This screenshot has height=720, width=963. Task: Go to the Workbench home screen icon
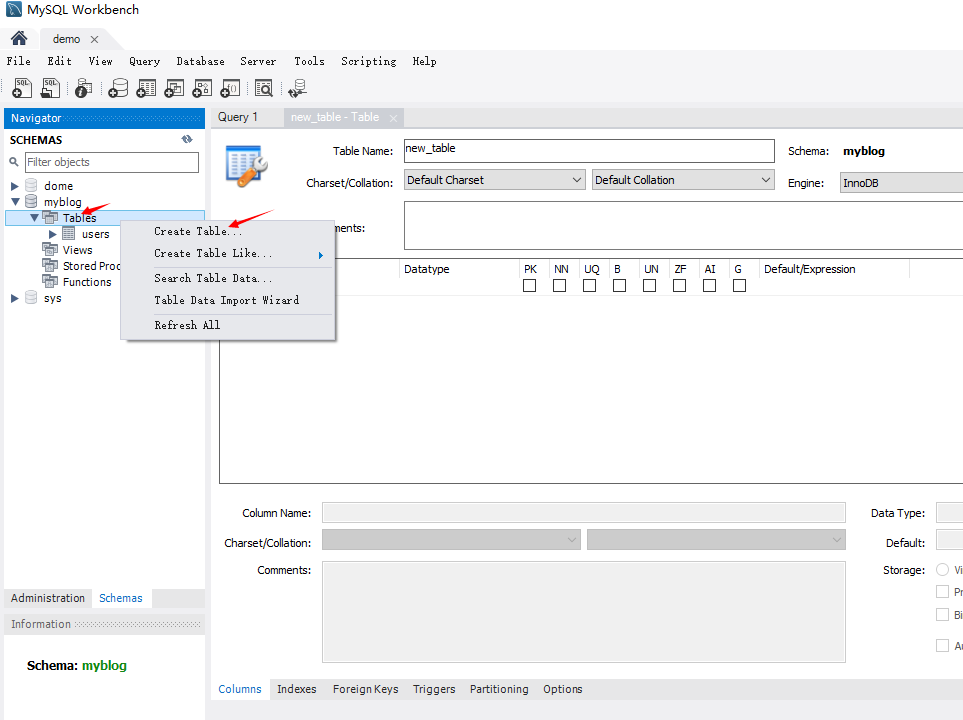pos(19,38)
